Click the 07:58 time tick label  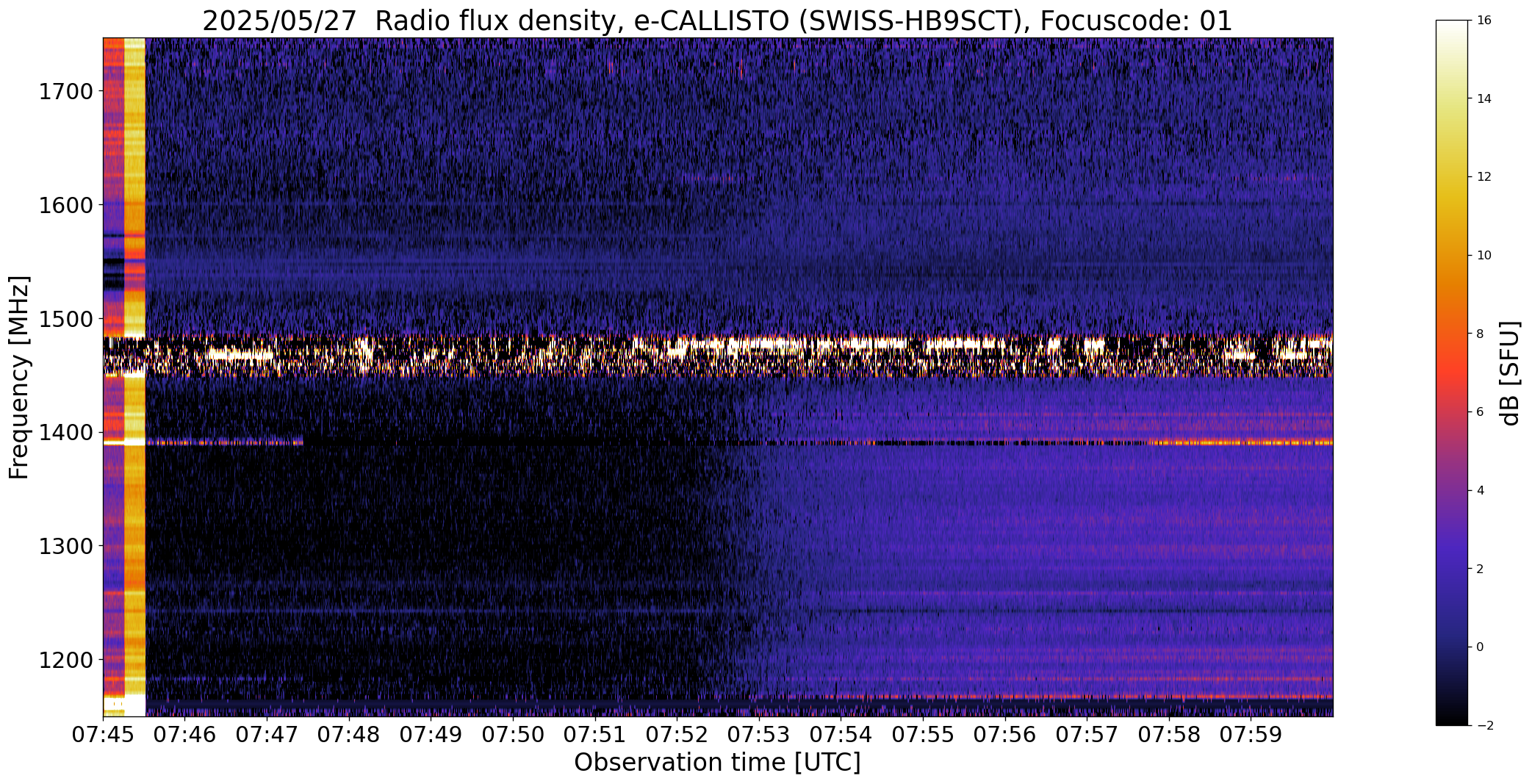1168,734
